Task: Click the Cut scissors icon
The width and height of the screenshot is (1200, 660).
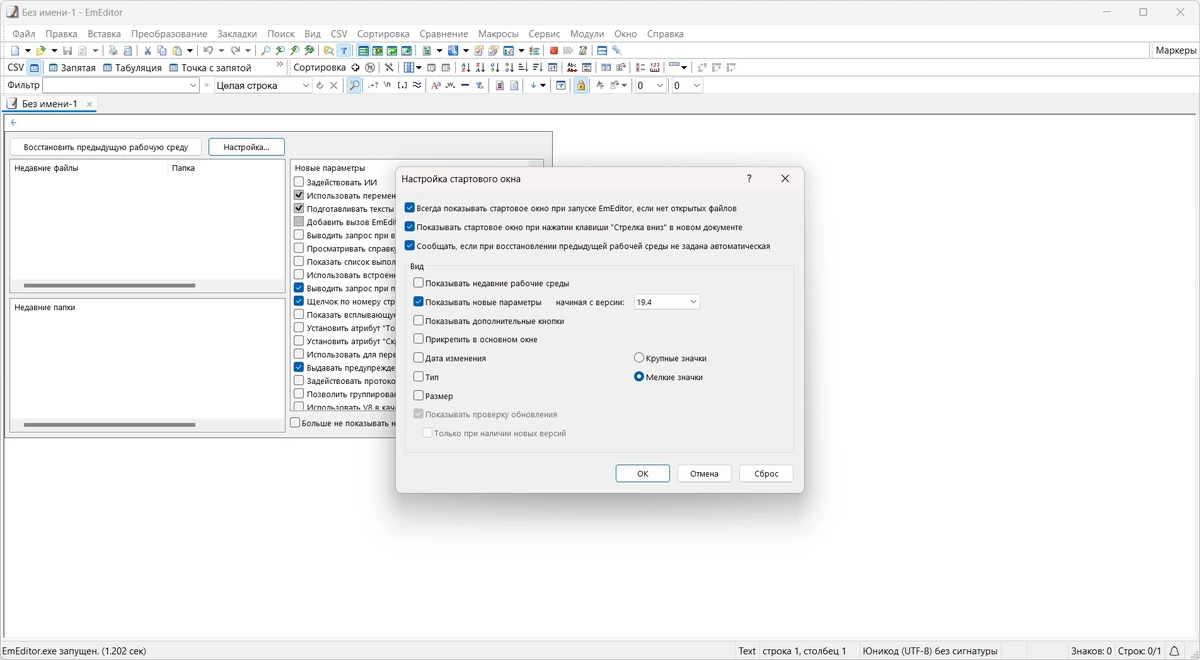Action: coord(148,50)
